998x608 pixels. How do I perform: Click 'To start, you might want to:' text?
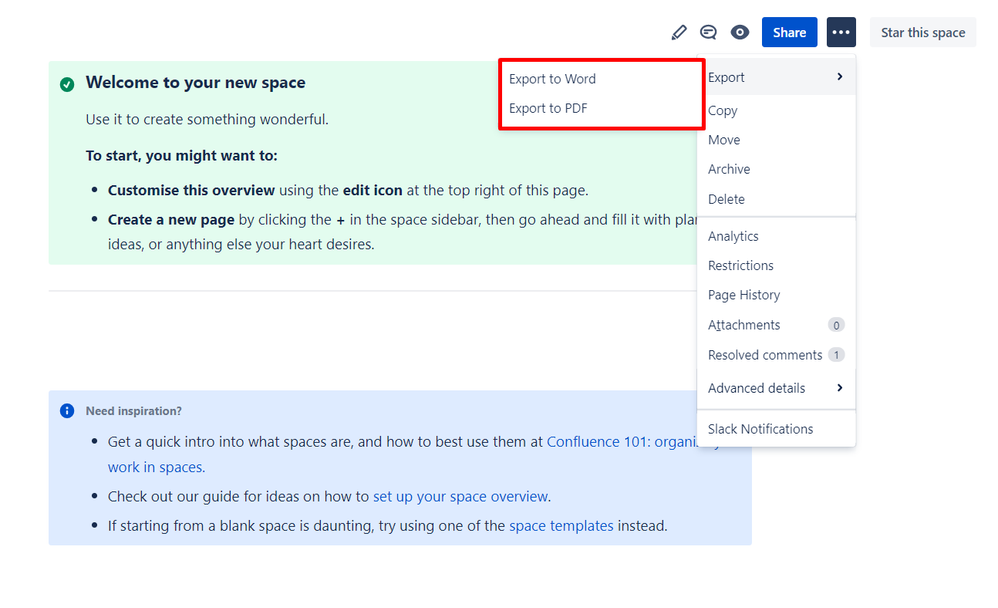181,156
